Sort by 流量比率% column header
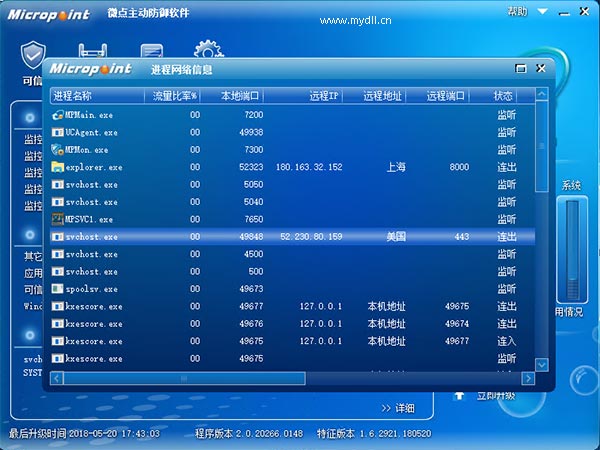600x450 pixels. (172, 96)
